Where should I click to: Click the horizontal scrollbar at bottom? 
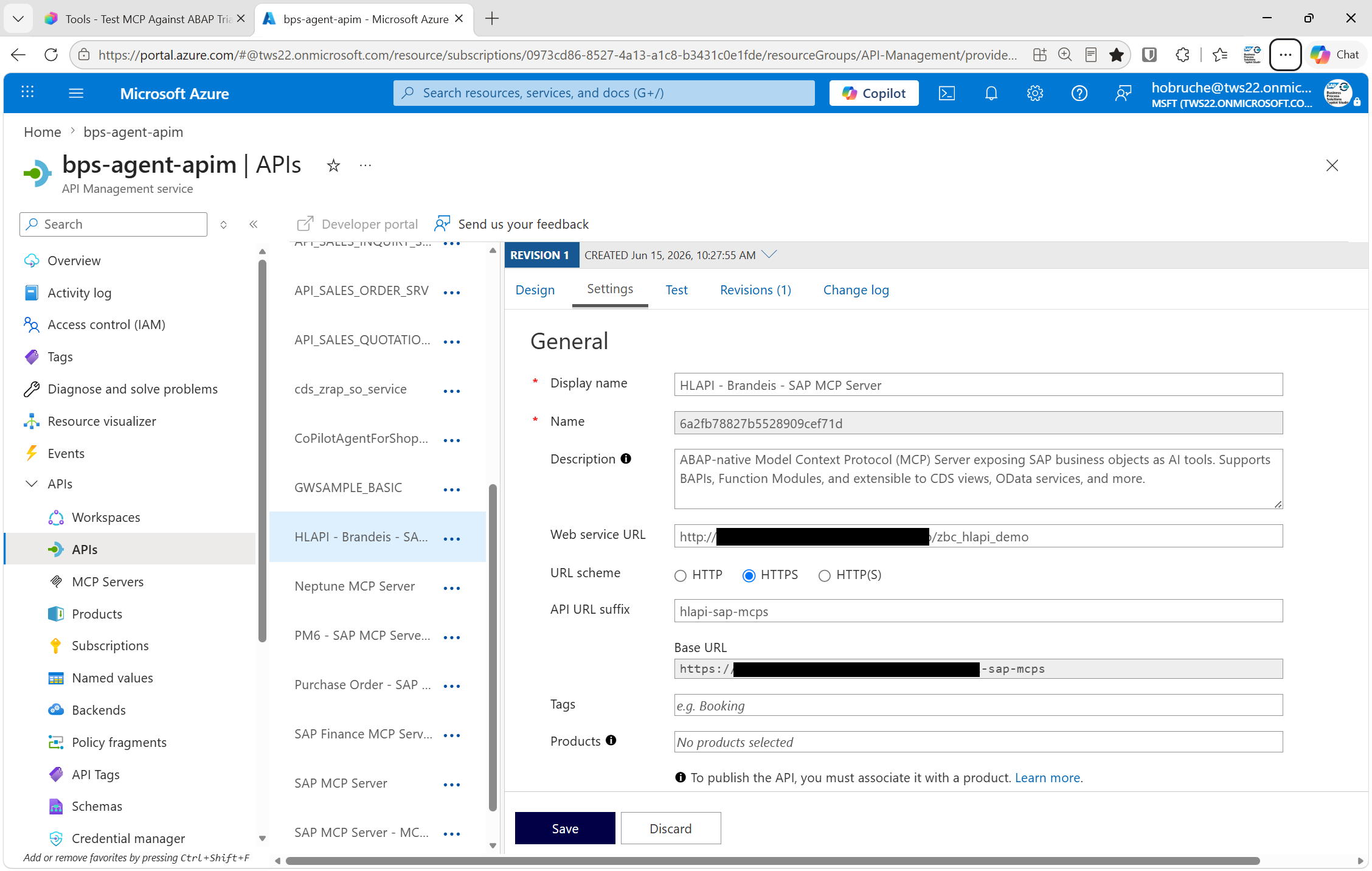point(772,861)
